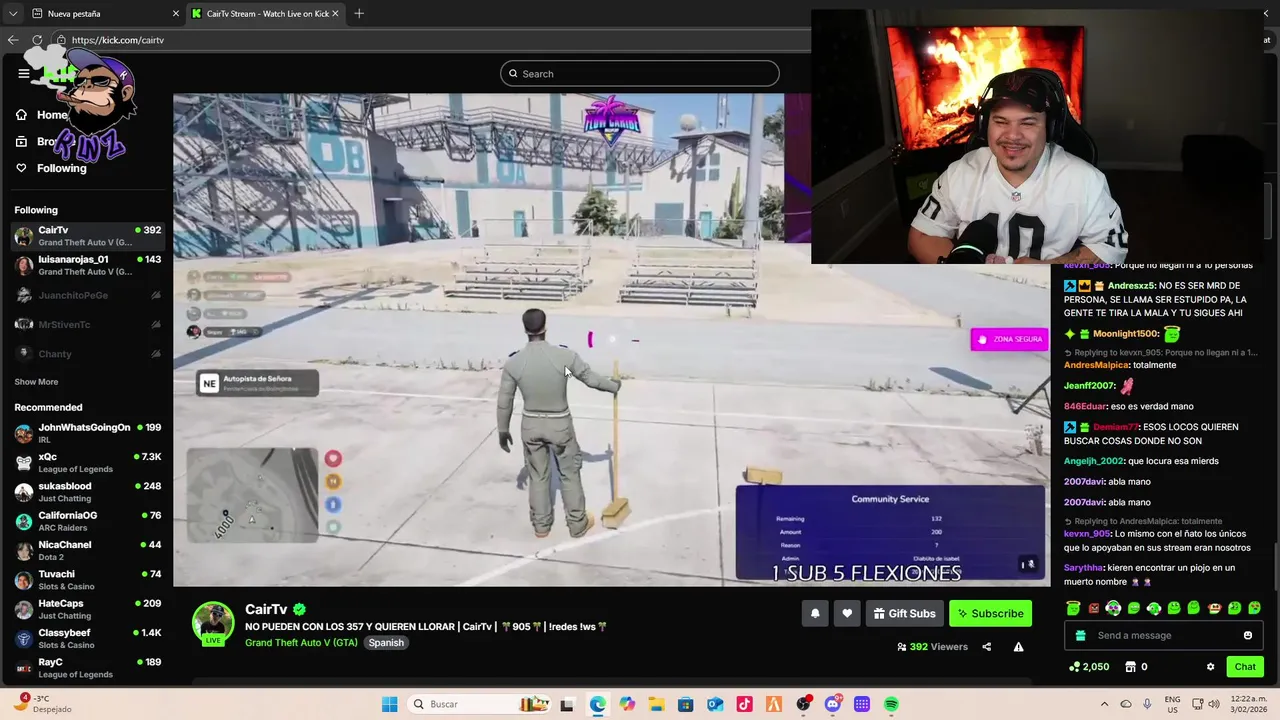Viewport: 1280px width, 720px height.
Task: Click the site info lock icon
Action: [61, 40]
